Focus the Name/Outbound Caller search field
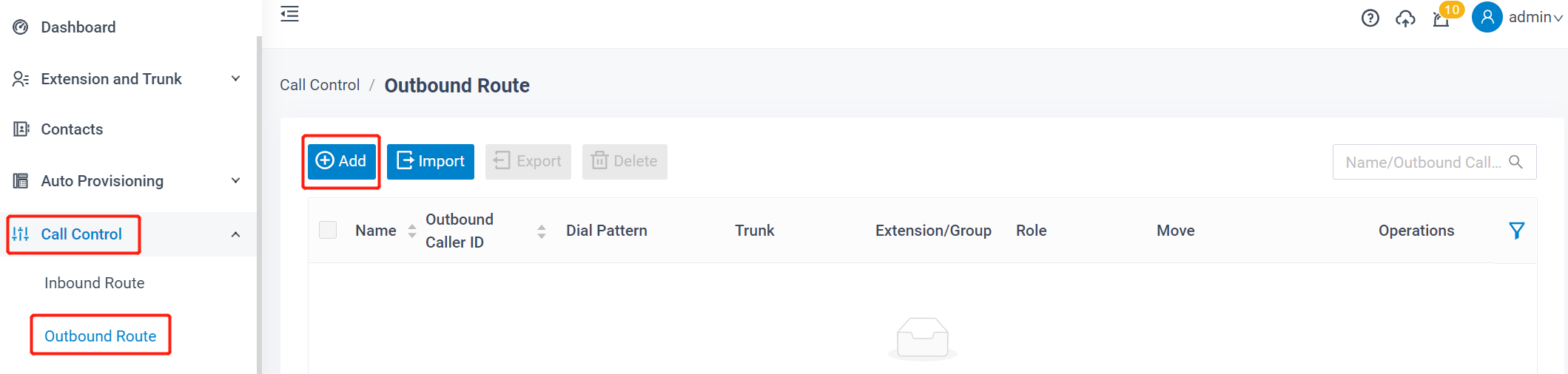 (1422, 162)
